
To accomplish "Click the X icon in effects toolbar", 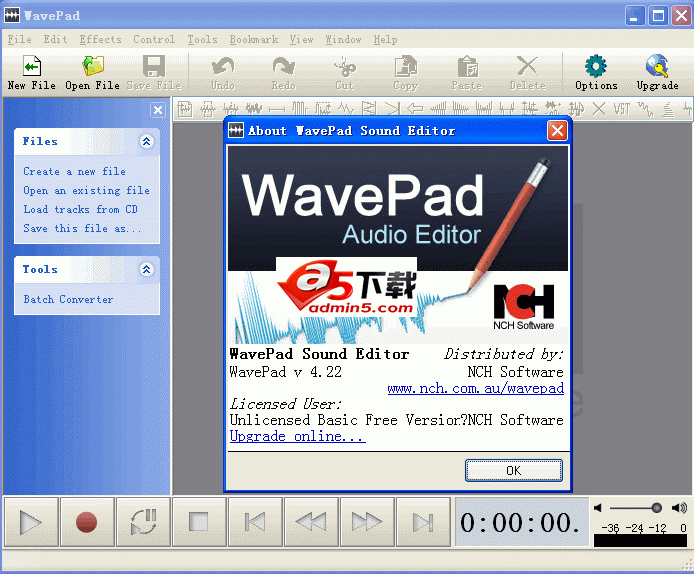I will tap(599, 108).
